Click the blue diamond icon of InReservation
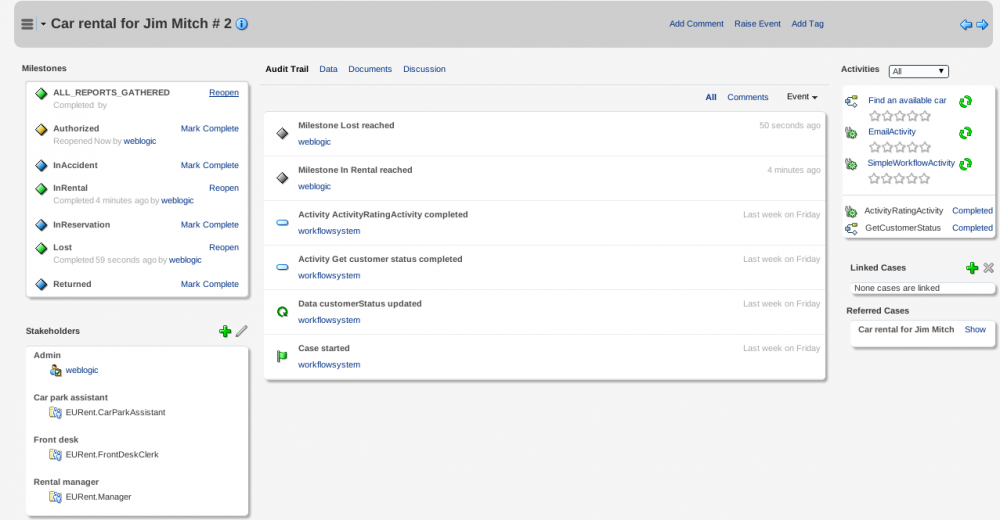This screenshot has width=1000, height=520. pyautogui.click(x=41, y=225)
